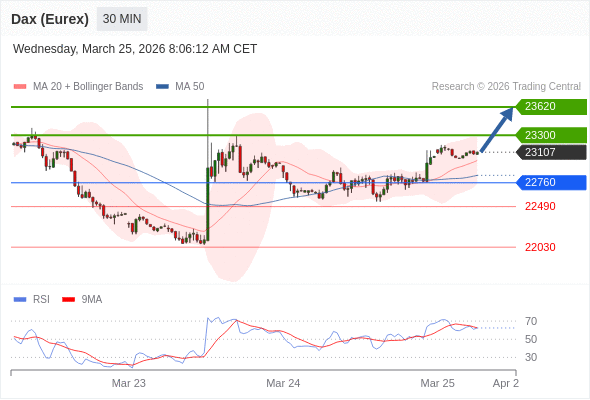
Task: Click the Research © 2026 Trading Central text
Action: click(506, 87)
